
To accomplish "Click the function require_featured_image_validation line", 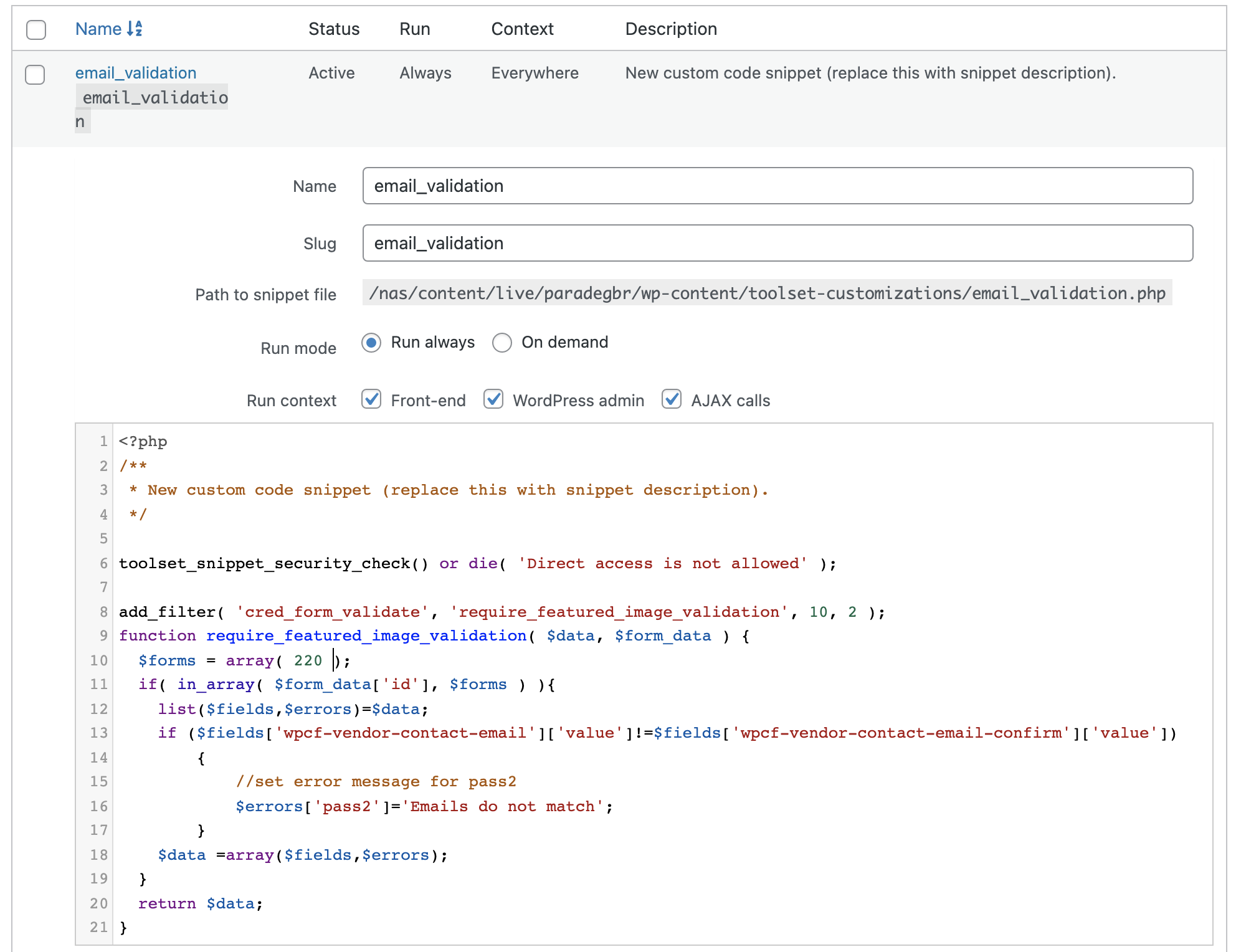I will (x=434, y=636).
